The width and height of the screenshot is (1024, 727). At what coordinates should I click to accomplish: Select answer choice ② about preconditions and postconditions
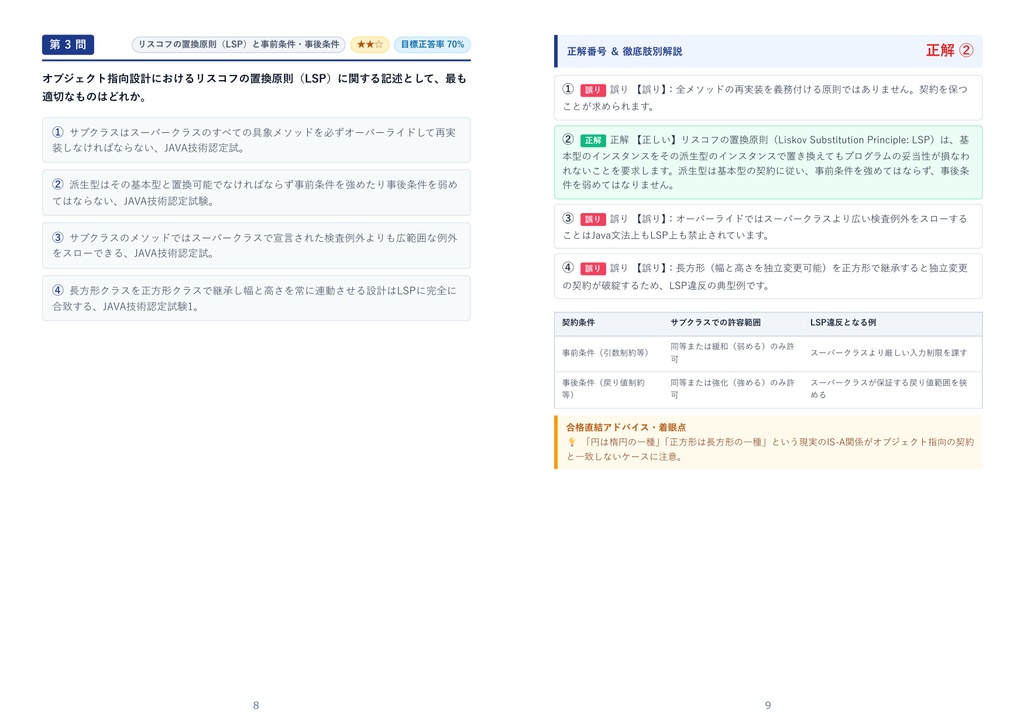256,193
